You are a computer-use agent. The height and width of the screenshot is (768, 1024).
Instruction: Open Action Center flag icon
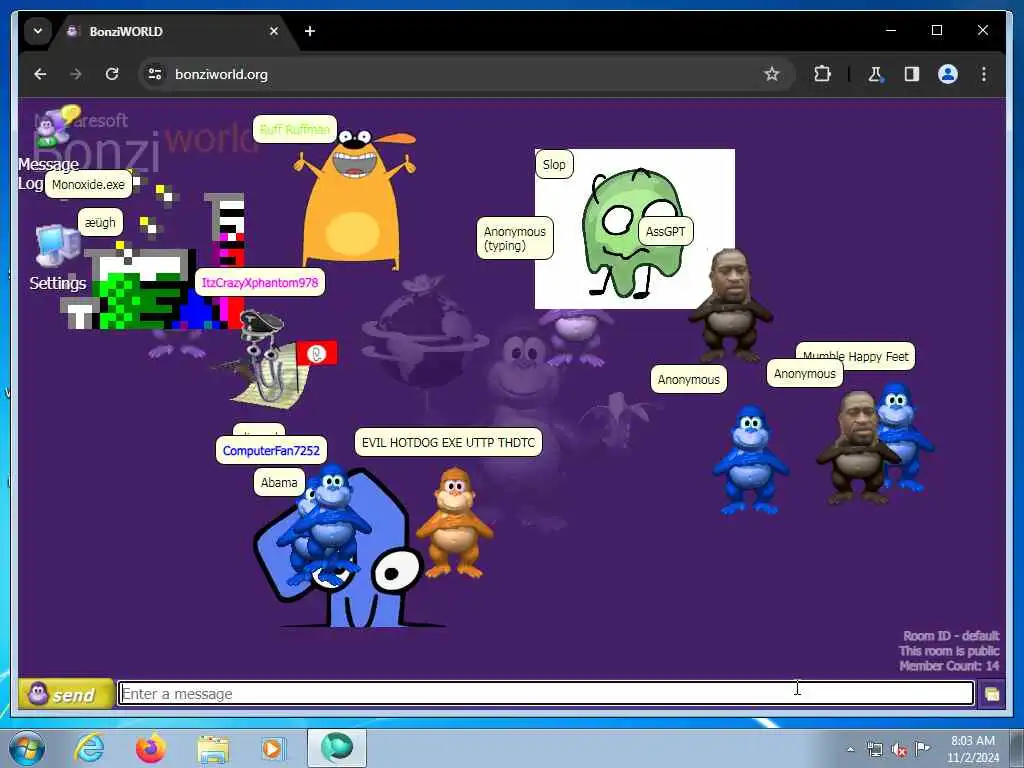922,748
